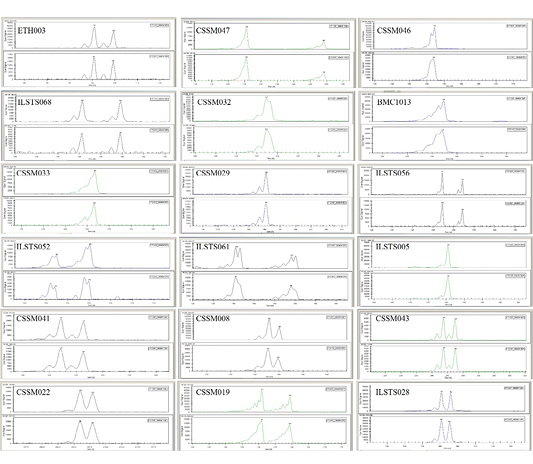Viewport: 533px width, 464px height.
Task: Click the CSSM029 marker label
Action: point(213,173)
